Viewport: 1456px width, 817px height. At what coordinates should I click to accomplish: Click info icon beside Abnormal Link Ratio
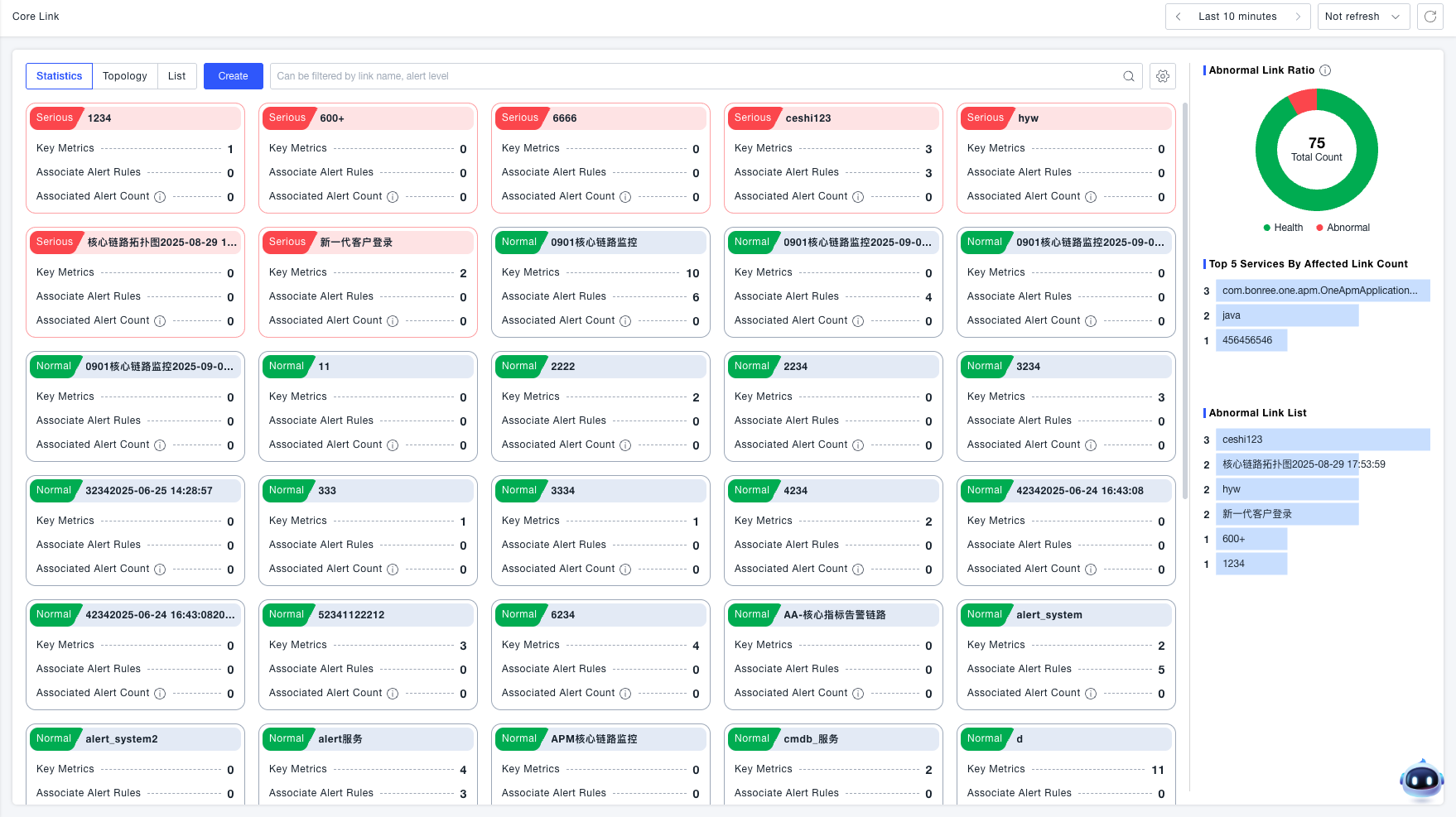click(x=1325, y=70)
